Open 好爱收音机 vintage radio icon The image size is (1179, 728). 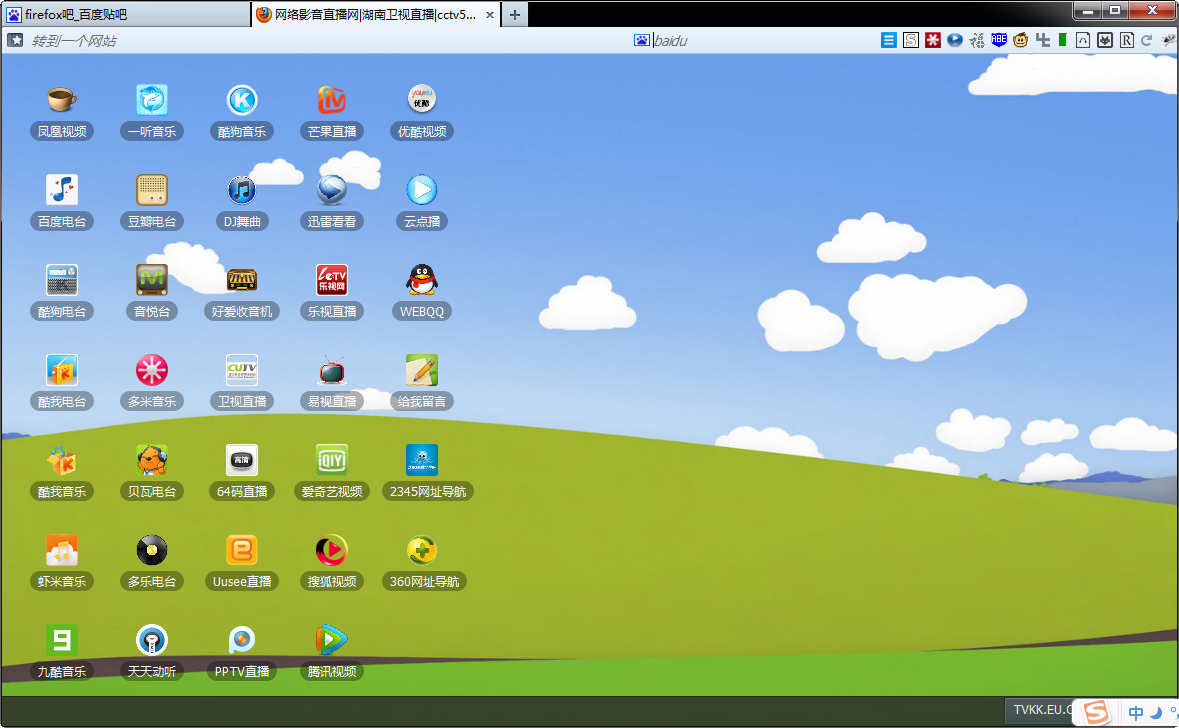[x=242, y=280]
